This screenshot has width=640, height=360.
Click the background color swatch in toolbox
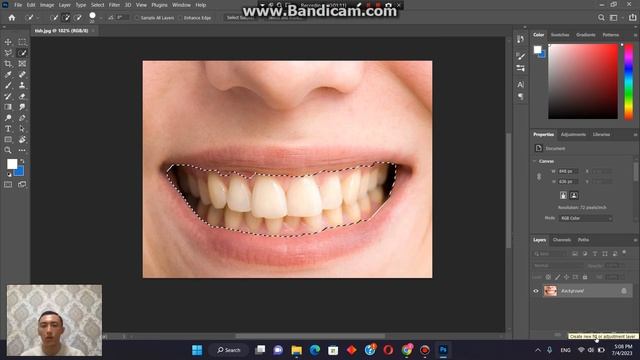pyautogui.click(x=20, y=172)
